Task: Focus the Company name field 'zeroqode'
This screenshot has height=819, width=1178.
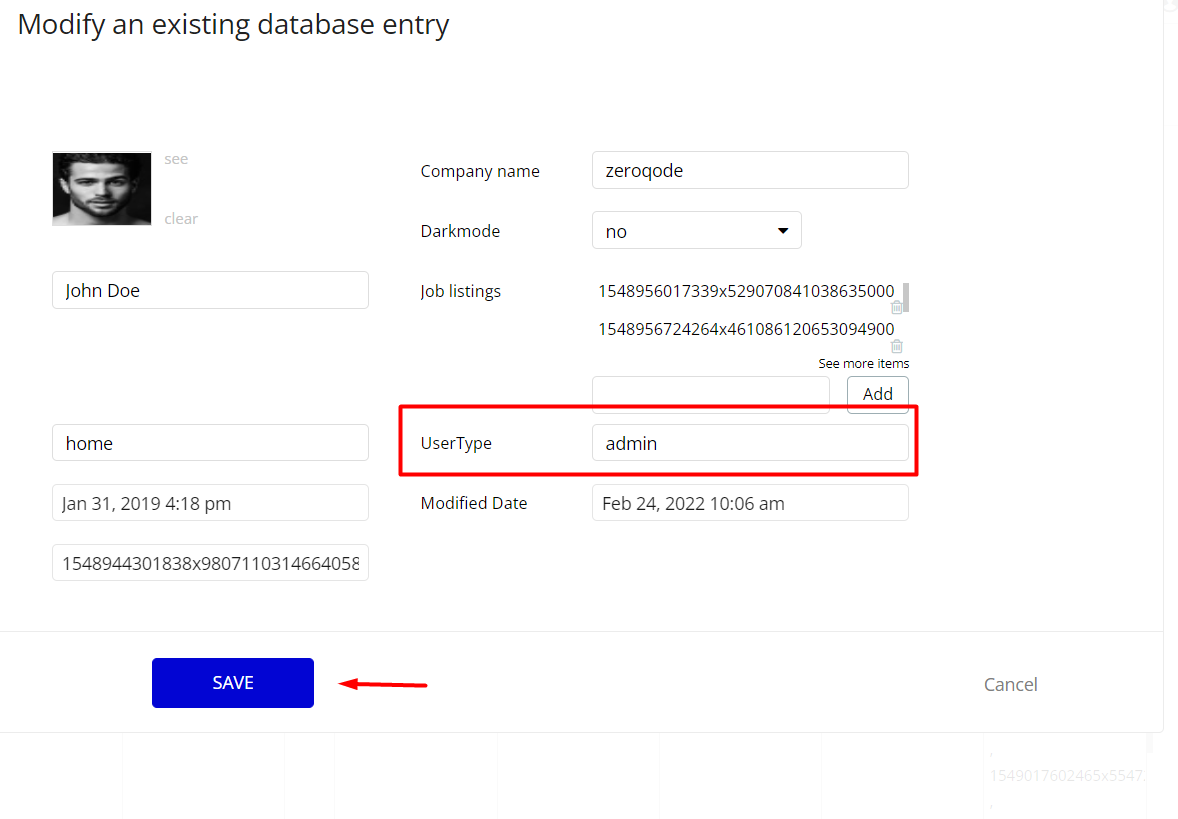Action: [x=750, y=170]
